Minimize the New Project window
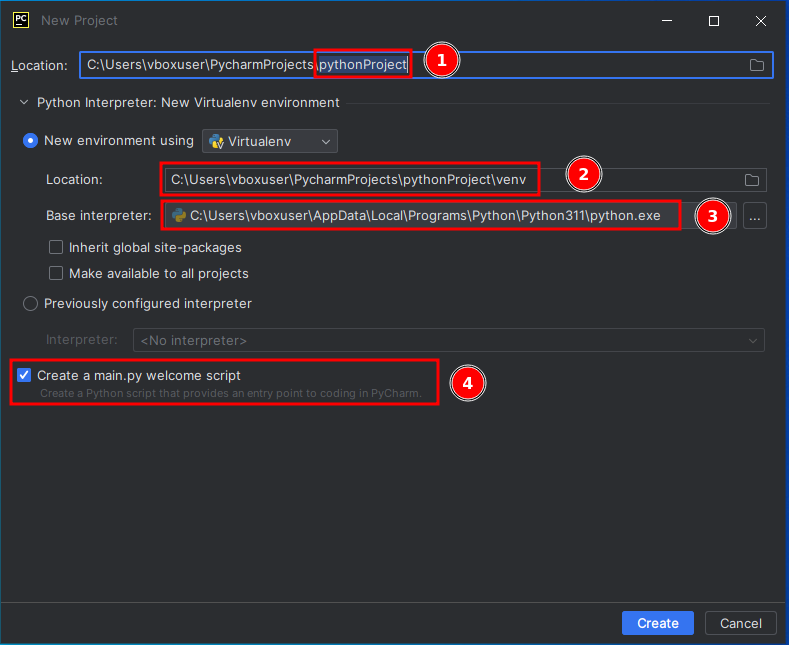The width and height of the screenshot is (789, 645). click(667, 21)
